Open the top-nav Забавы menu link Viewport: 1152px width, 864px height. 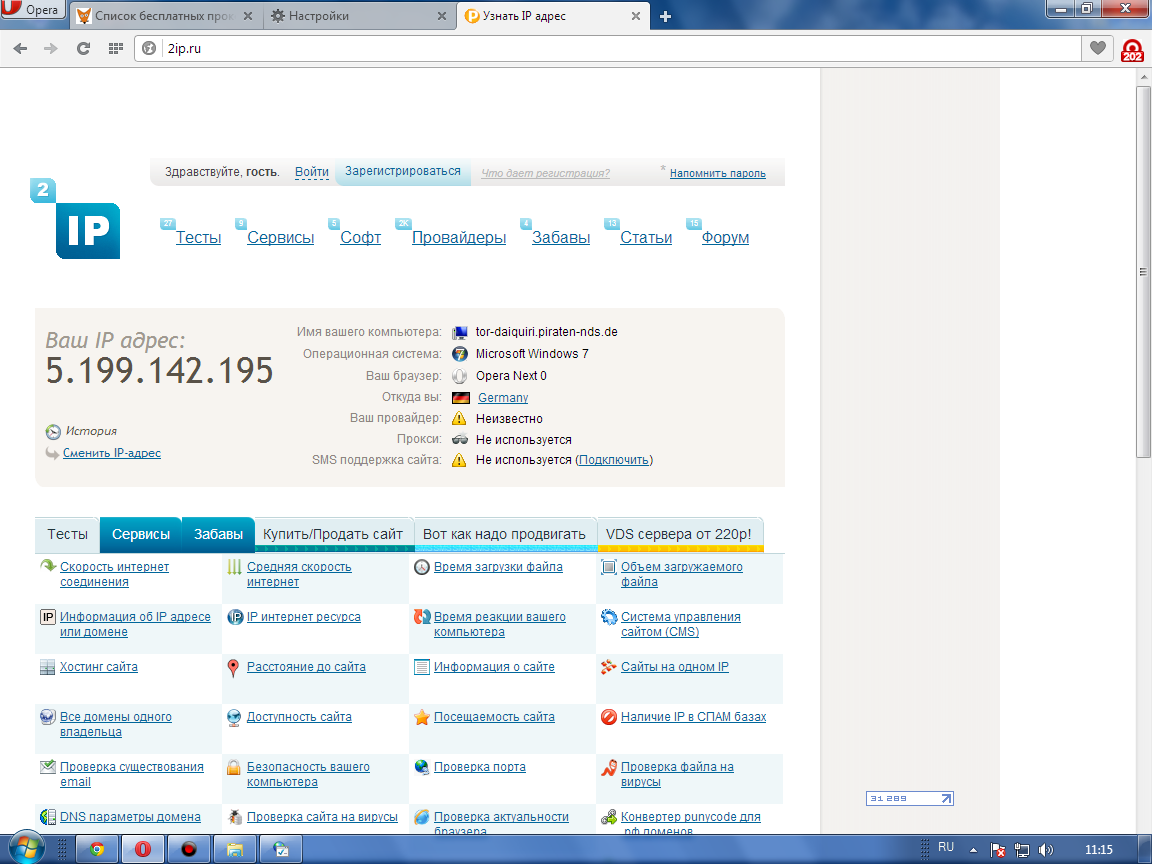click(x=561, y=237)
